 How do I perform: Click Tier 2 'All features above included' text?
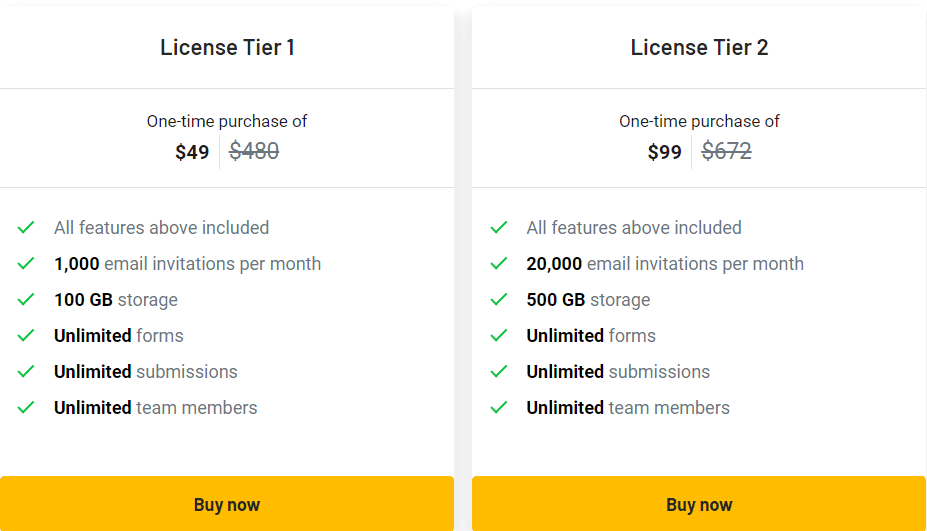pos(634,228)
